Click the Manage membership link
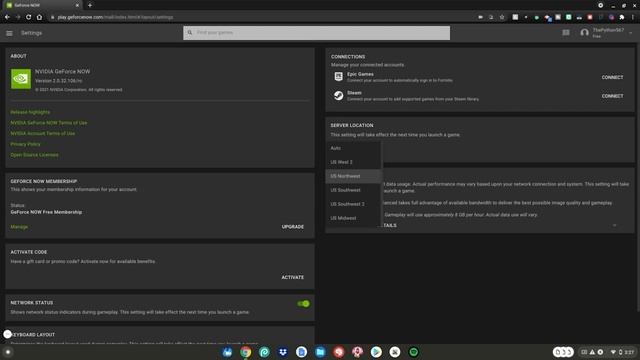 tap(19, 227)
